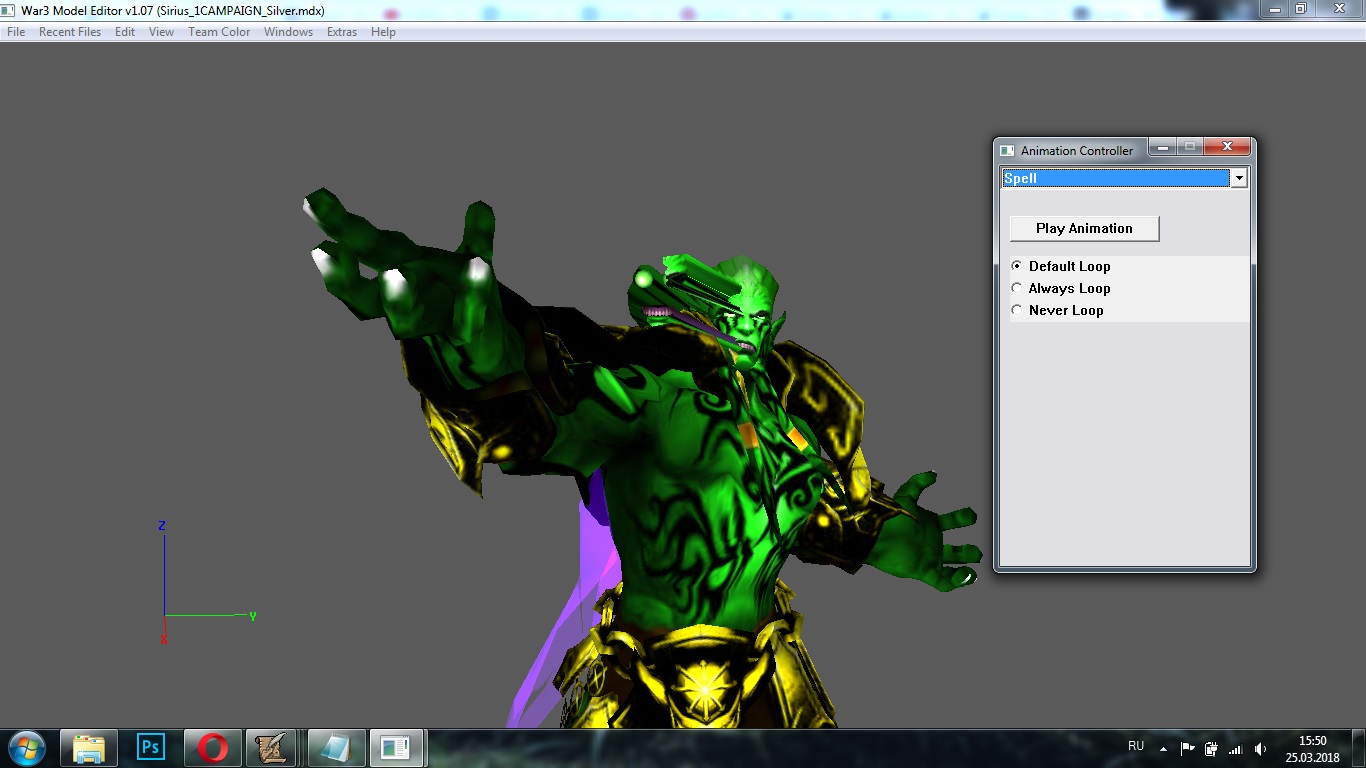Open the network signal tray icon
1366x768 pixels.
(x=1235, y=749)
